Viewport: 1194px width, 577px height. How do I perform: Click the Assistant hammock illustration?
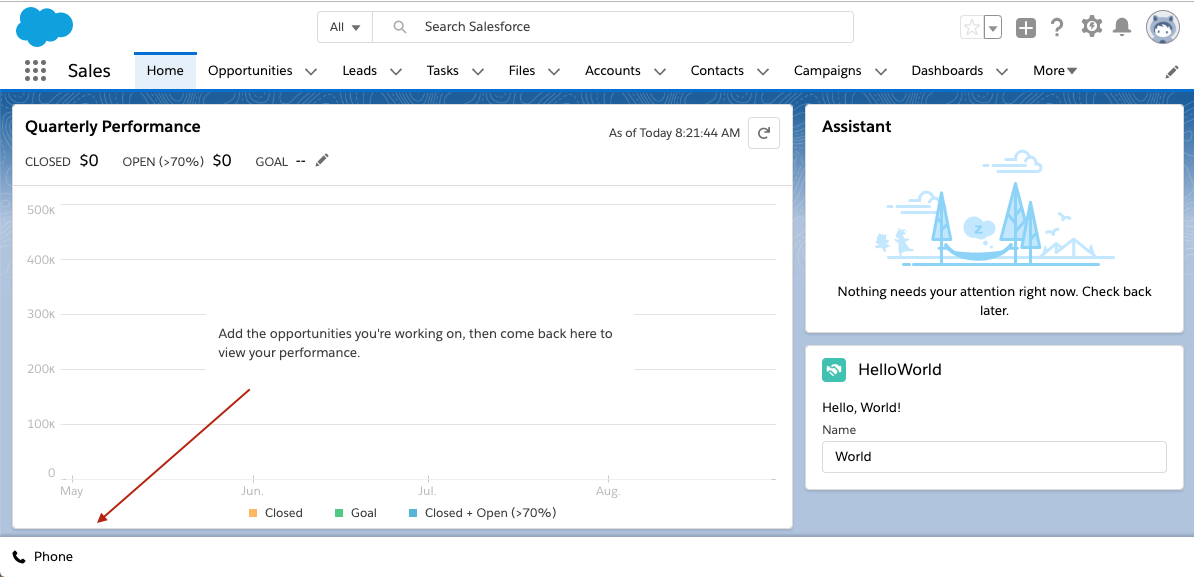pos(994,209)
